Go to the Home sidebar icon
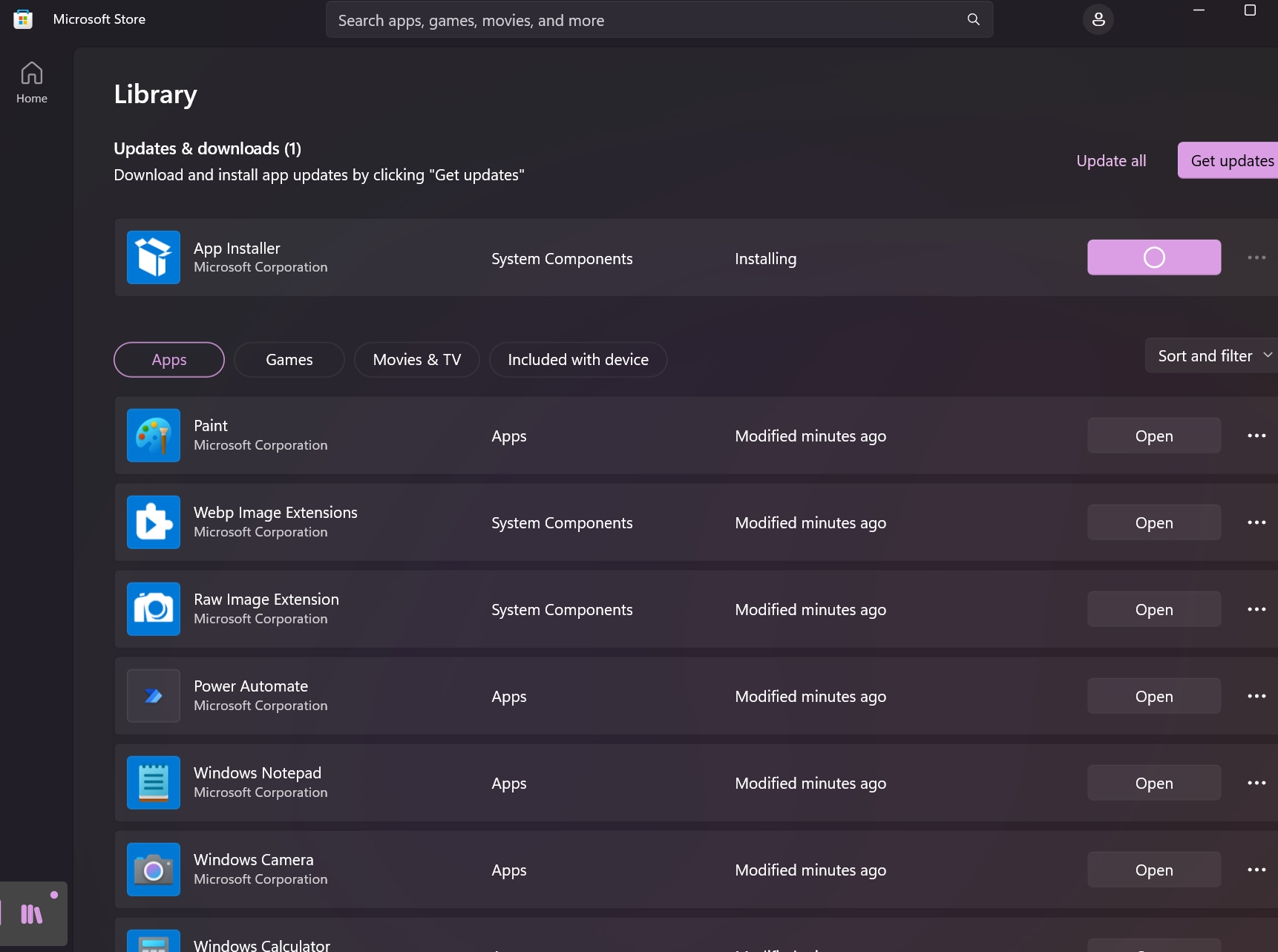 point(32,82)
